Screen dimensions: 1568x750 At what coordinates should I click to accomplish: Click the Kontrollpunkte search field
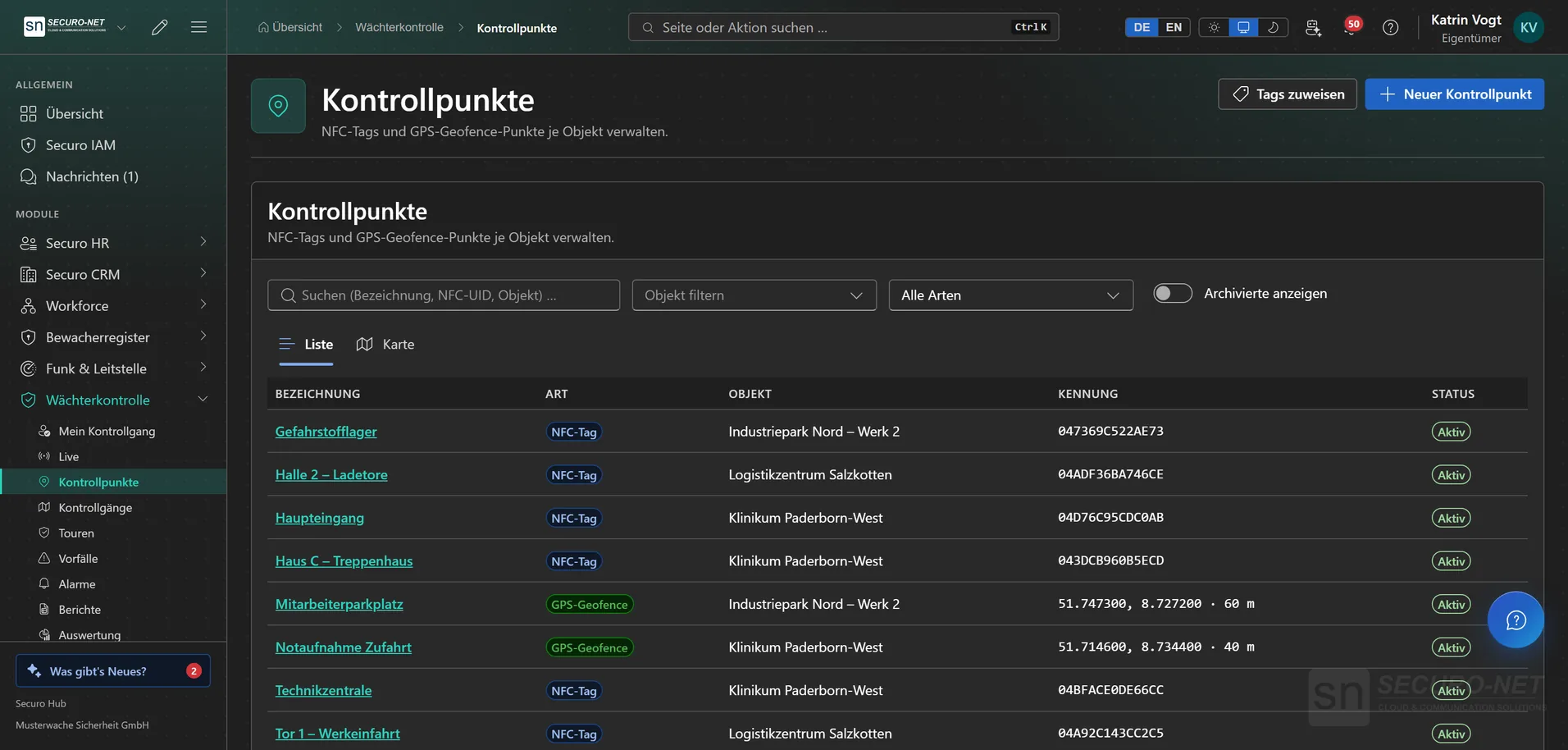tap(444, 295)
